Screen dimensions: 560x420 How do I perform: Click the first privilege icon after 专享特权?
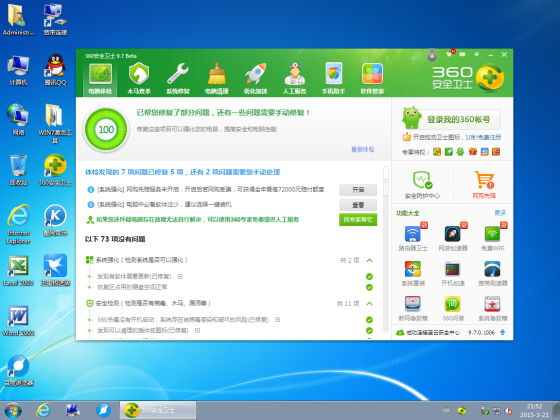[x=437, y=152]
